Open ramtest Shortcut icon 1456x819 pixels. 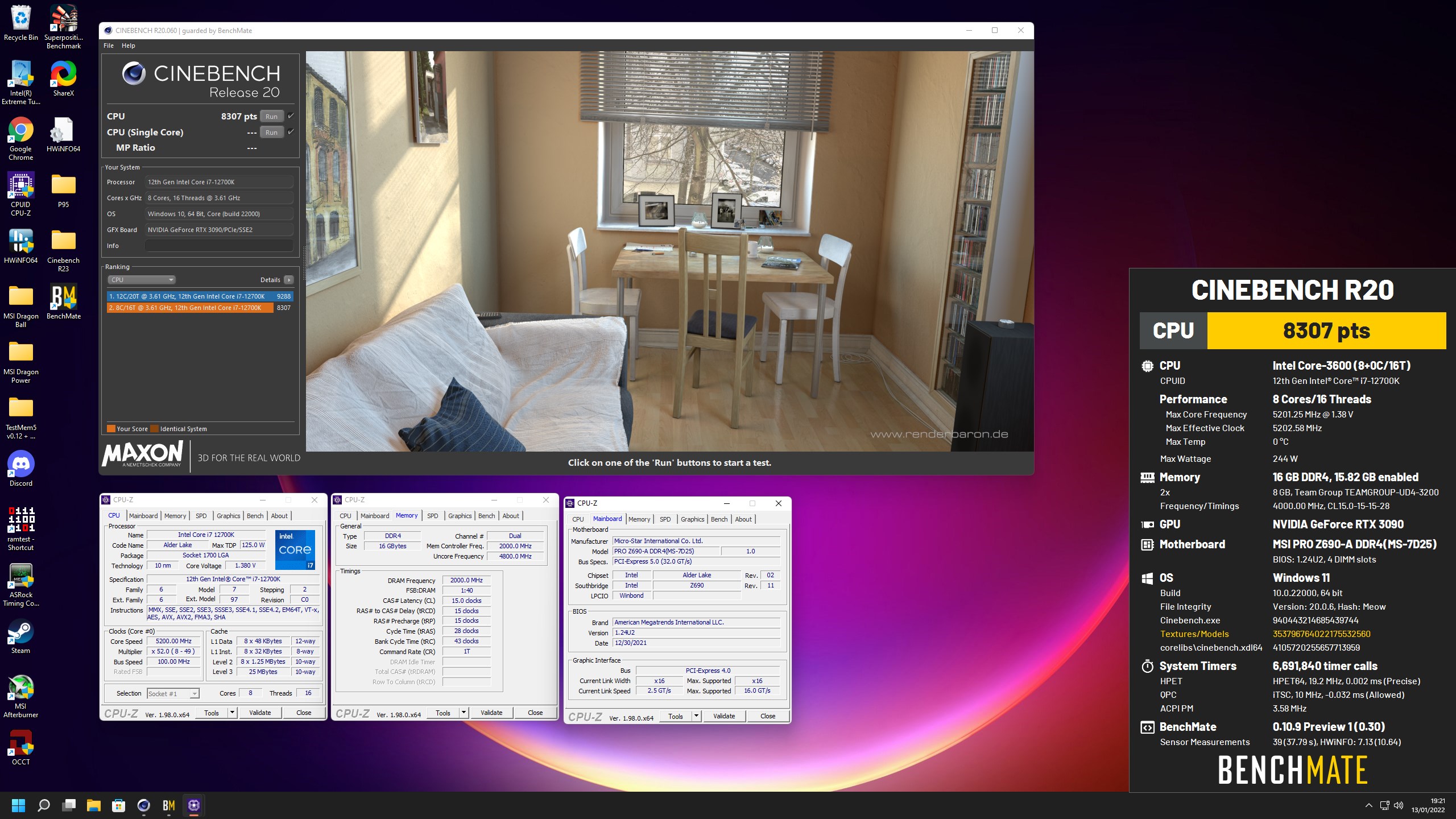click(21, 529)
